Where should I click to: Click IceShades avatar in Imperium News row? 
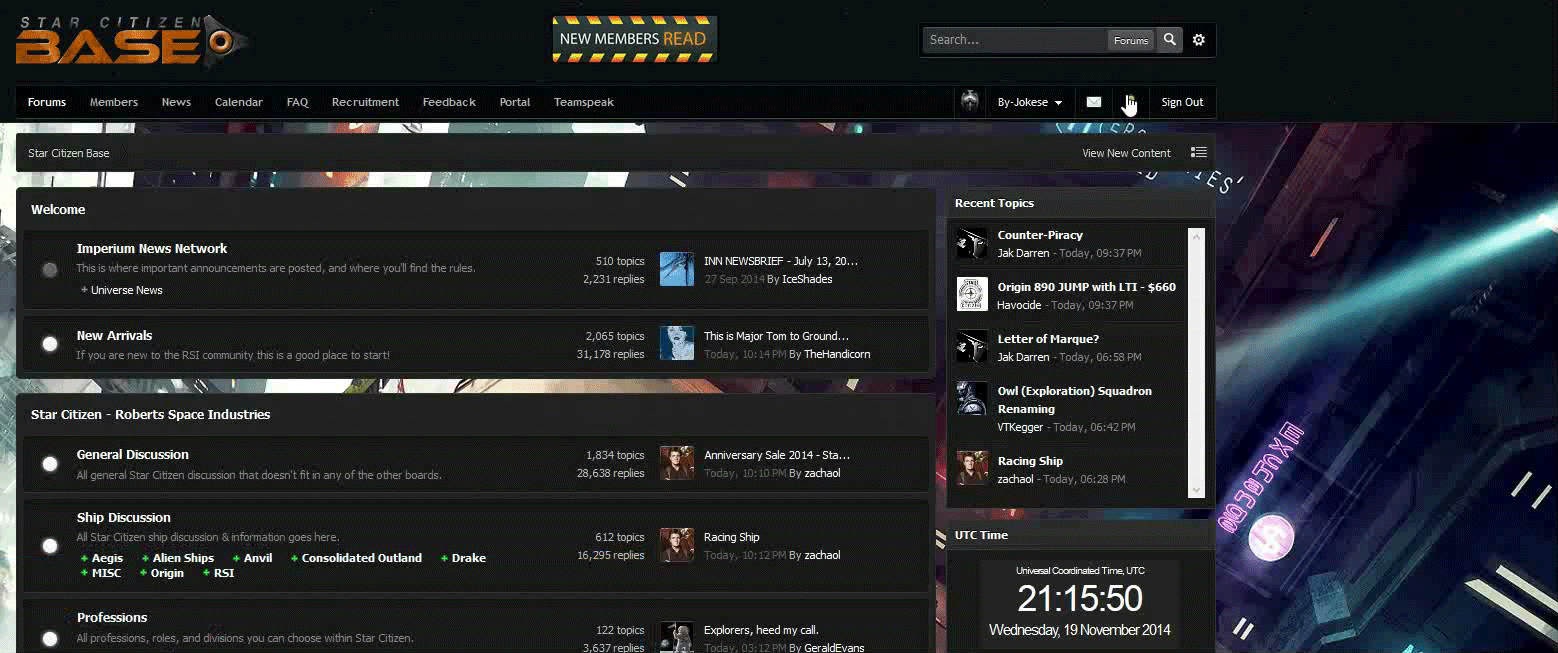point(677,269)
